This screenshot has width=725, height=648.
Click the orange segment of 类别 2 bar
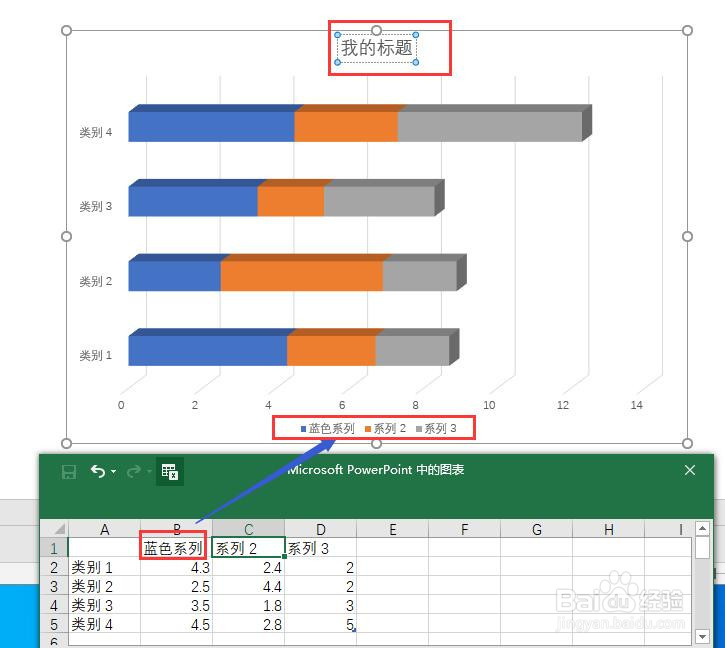[x=302, y=276]
